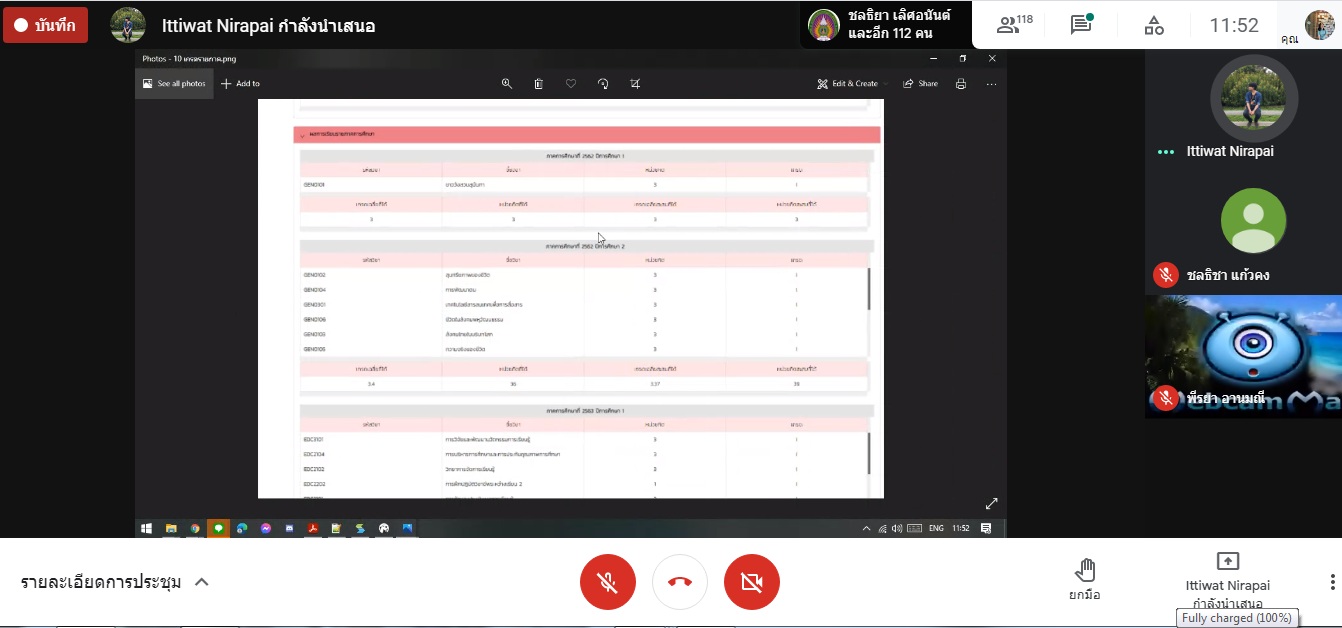Click the red hang up call button
Viewport: 1342px width, 628px height.
point(680,582)
